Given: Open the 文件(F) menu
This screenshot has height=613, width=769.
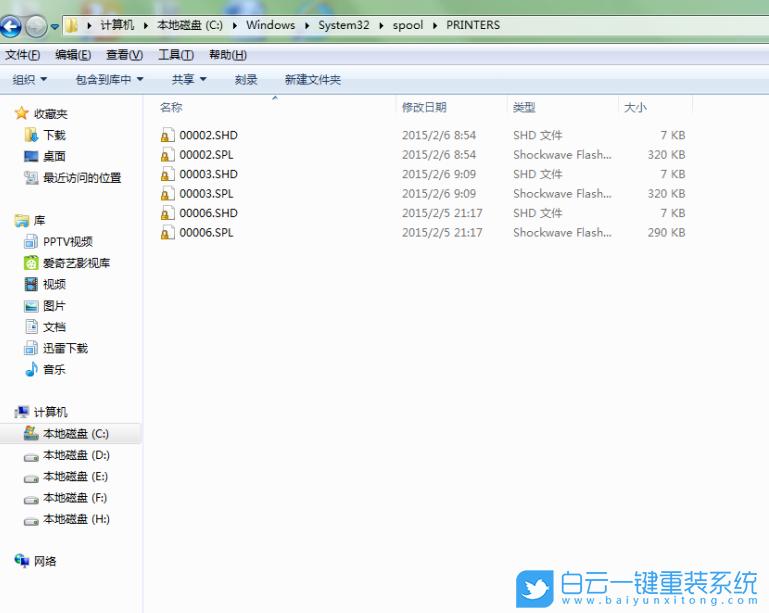Looking at the screenshot, I should click(23, 55).
